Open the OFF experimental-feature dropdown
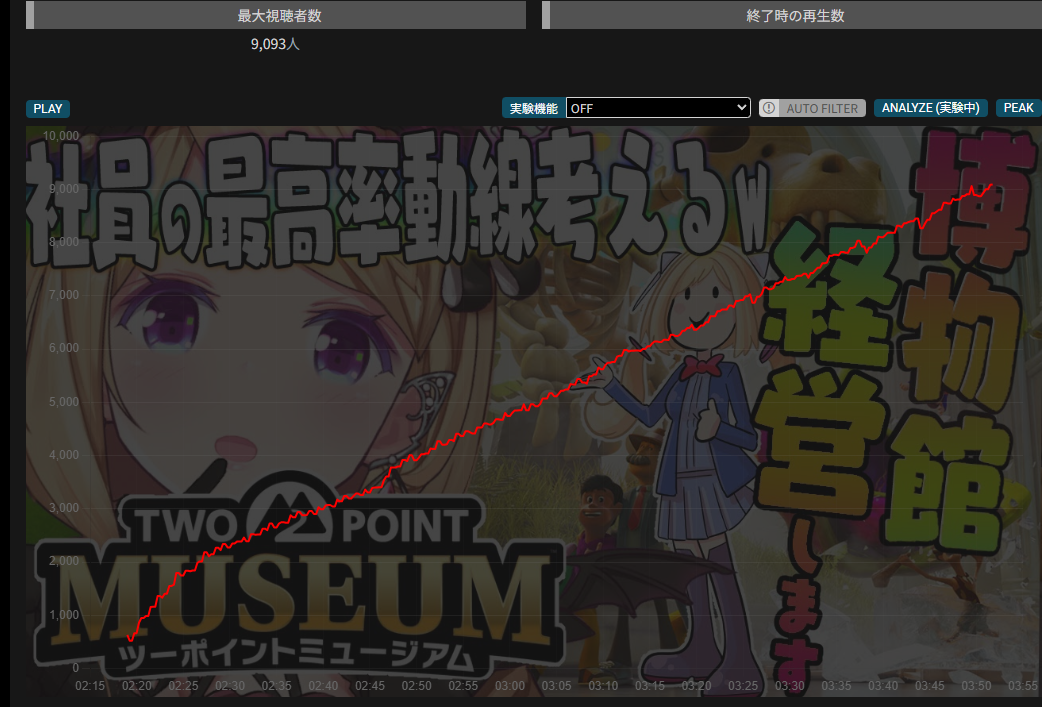 point(658,108)
